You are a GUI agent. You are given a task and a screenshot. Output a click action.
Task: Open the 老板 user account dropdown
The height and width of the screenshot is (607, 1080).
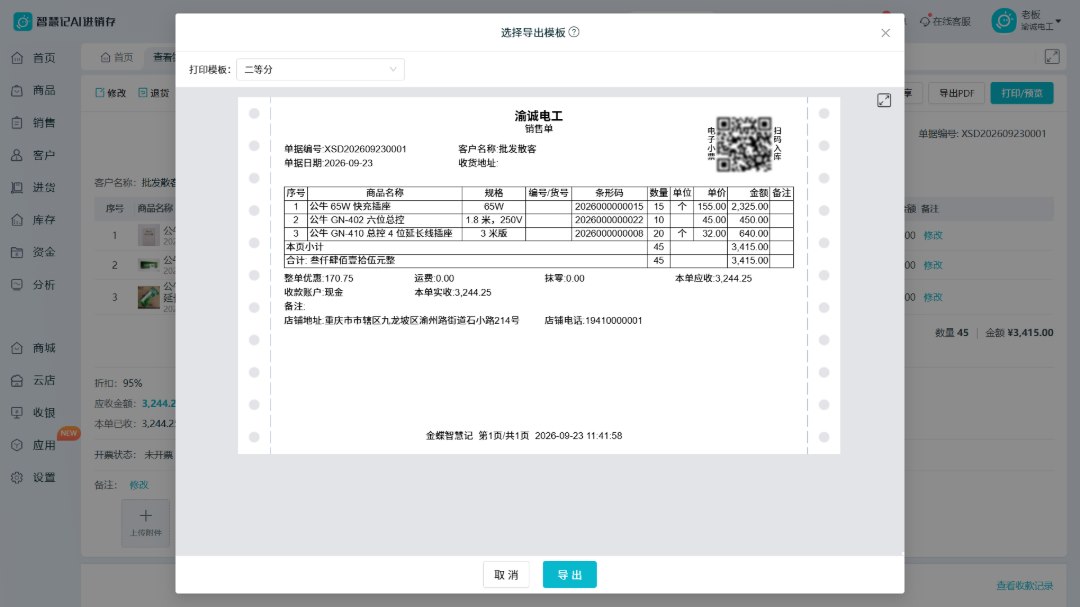[x=1040, y=21]
